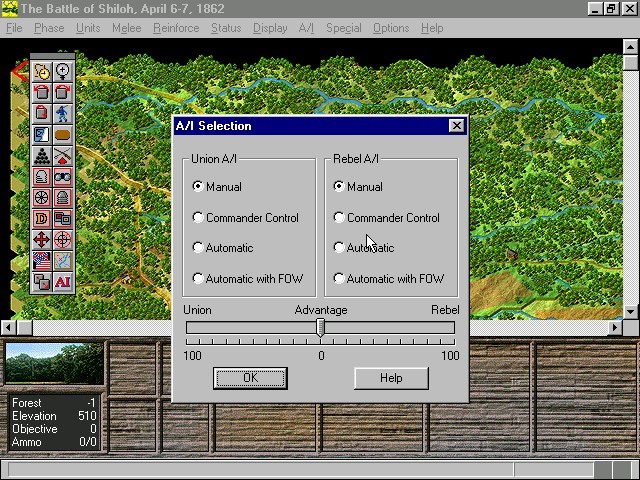Click the game icon in the title bar
Screen dimensions: 640x480
pyautogui.click(x=9, y=9)
